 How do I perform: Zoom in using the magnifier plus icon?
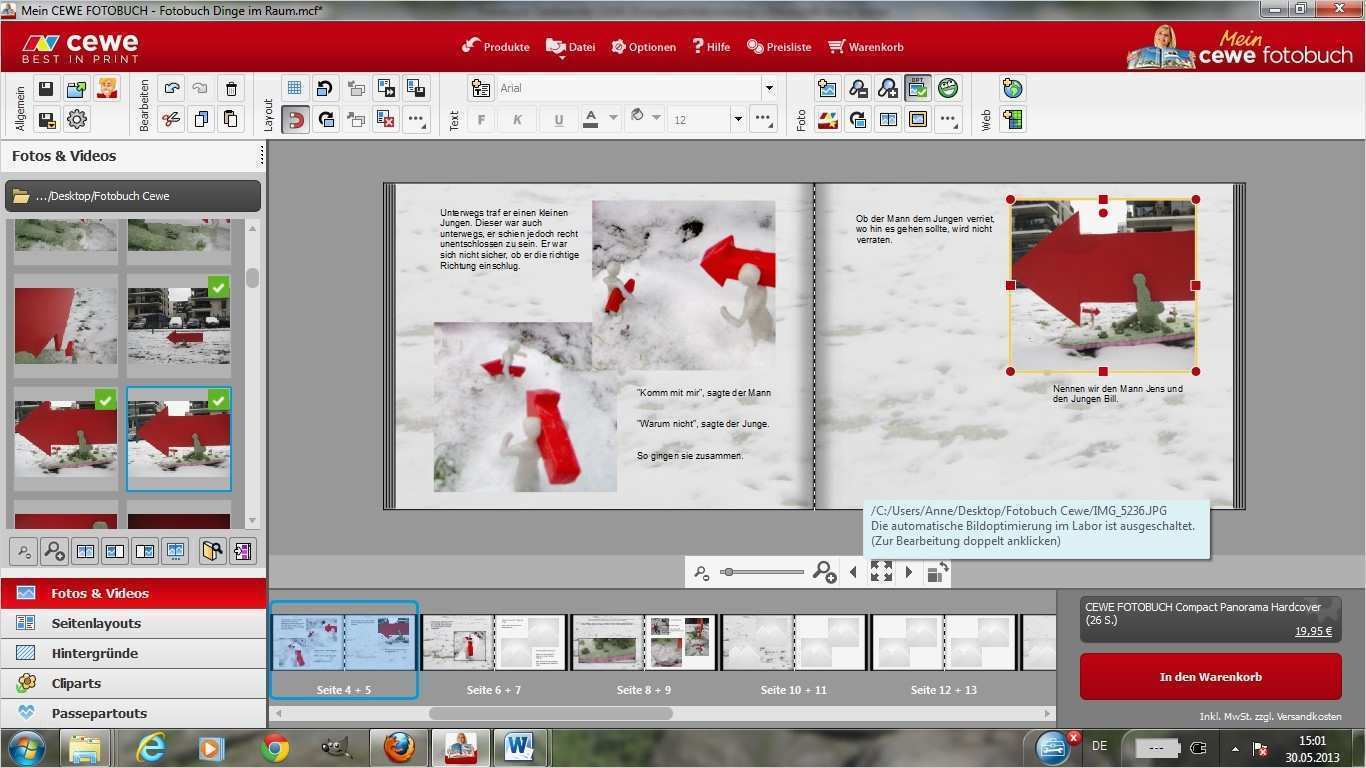point(887,88)
